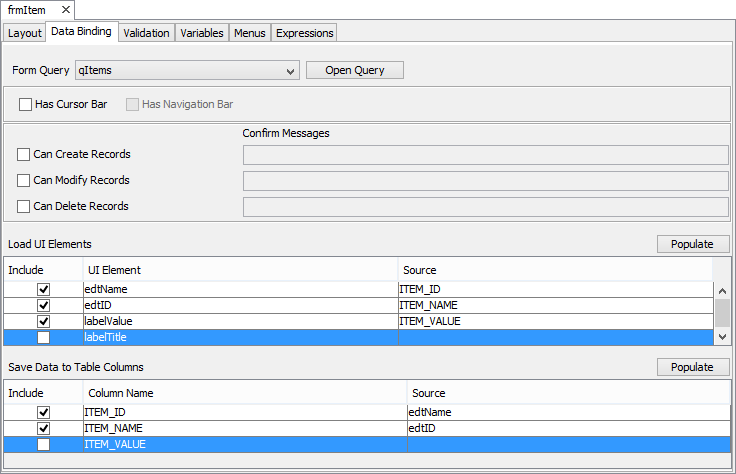Toggle Can Modify Records checkbox
The height and width of the screenshot is (474, 736).
click(24, 181)
